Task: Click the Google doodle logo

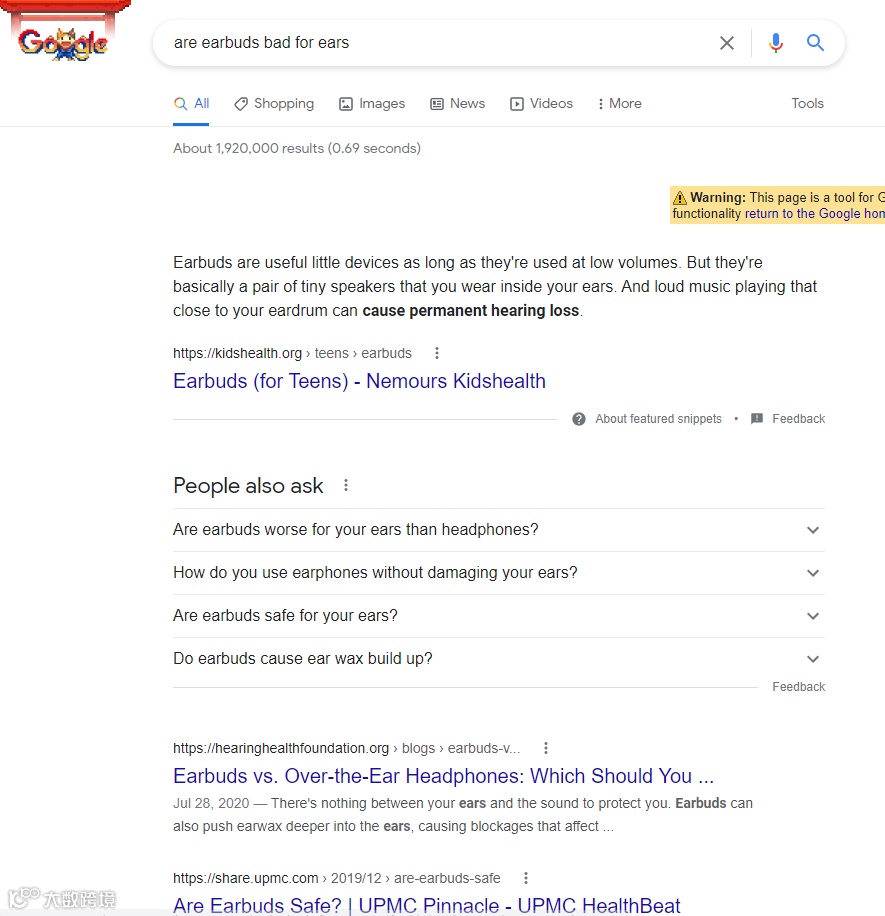Action: [62, 41]
